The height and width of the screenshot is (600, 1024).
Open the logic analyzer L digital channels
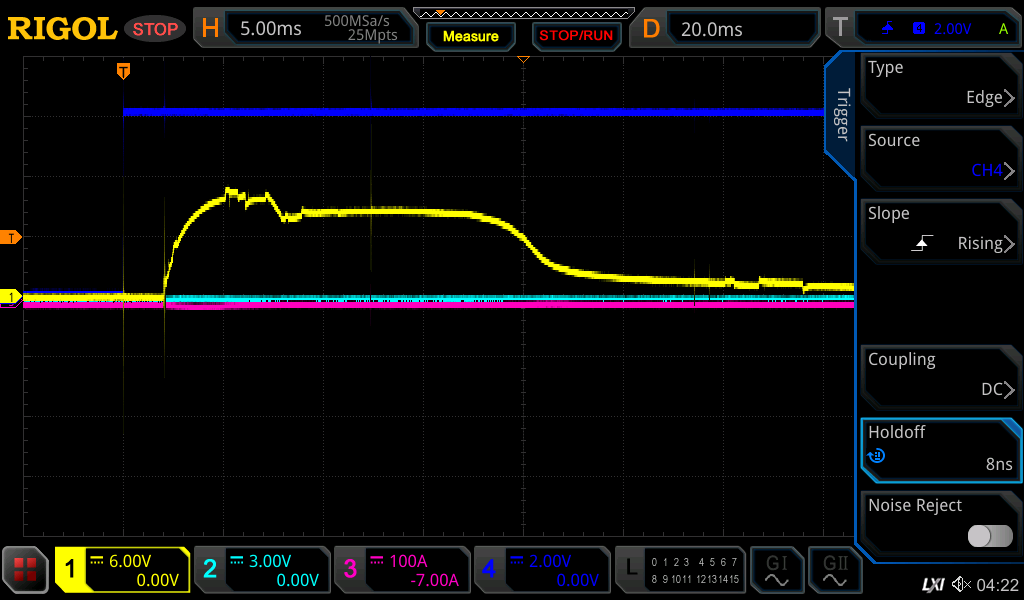(x=680, y=570)
